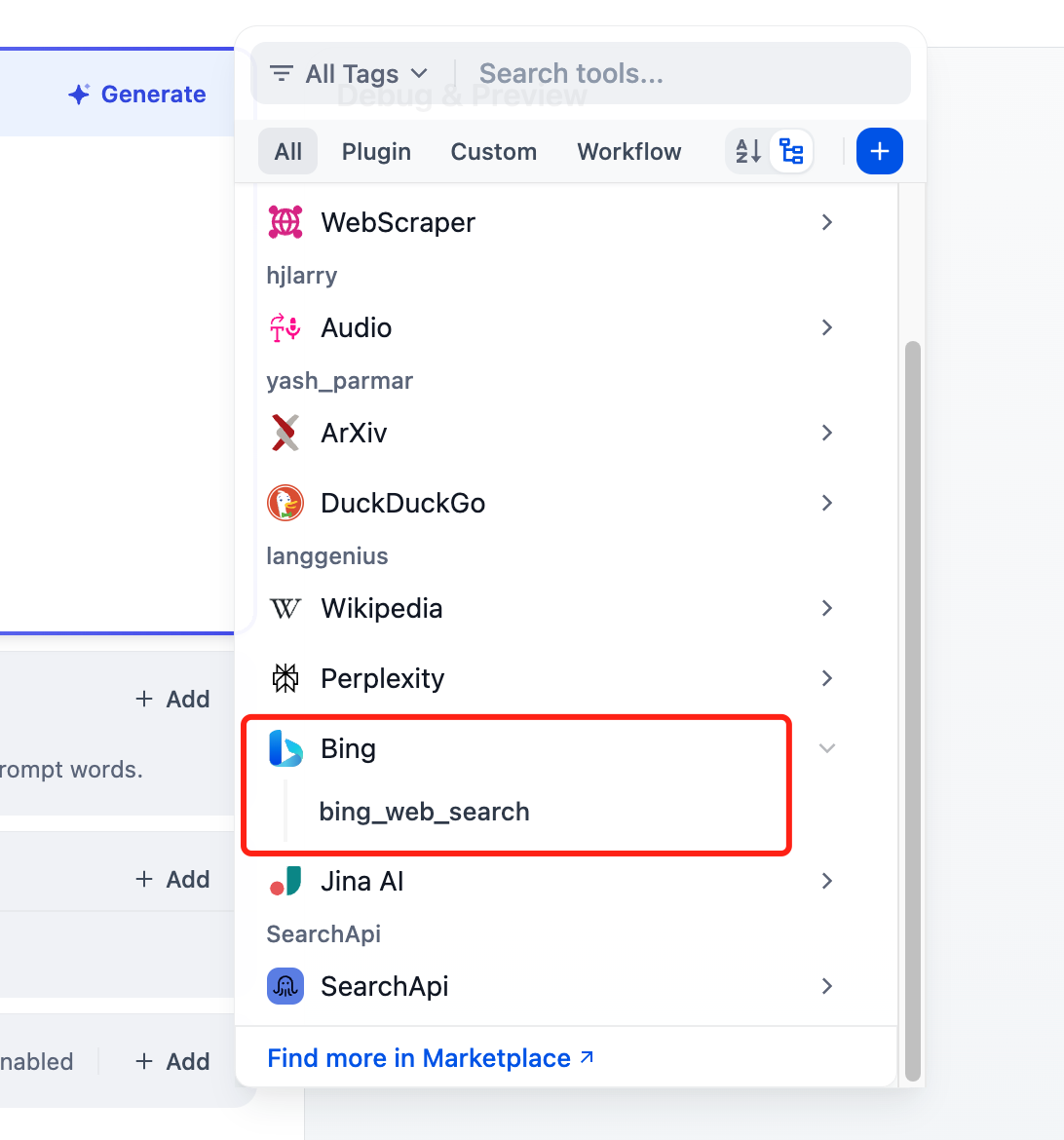Click the WebScraper tool icon
Screen dimensions: 1064x1140
(x=285, y=222)
